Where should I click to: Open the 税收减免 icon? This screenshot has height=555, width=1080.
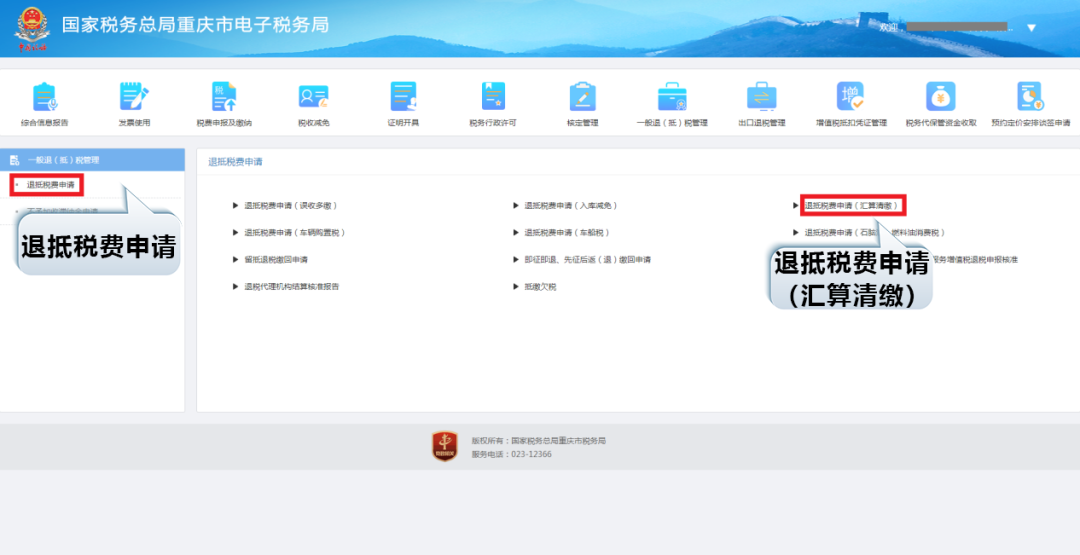(x=313, y=96)
